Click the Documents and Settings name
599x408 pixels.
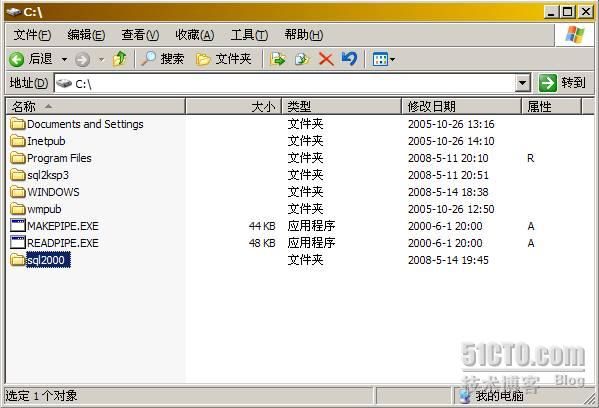(85, 124)
